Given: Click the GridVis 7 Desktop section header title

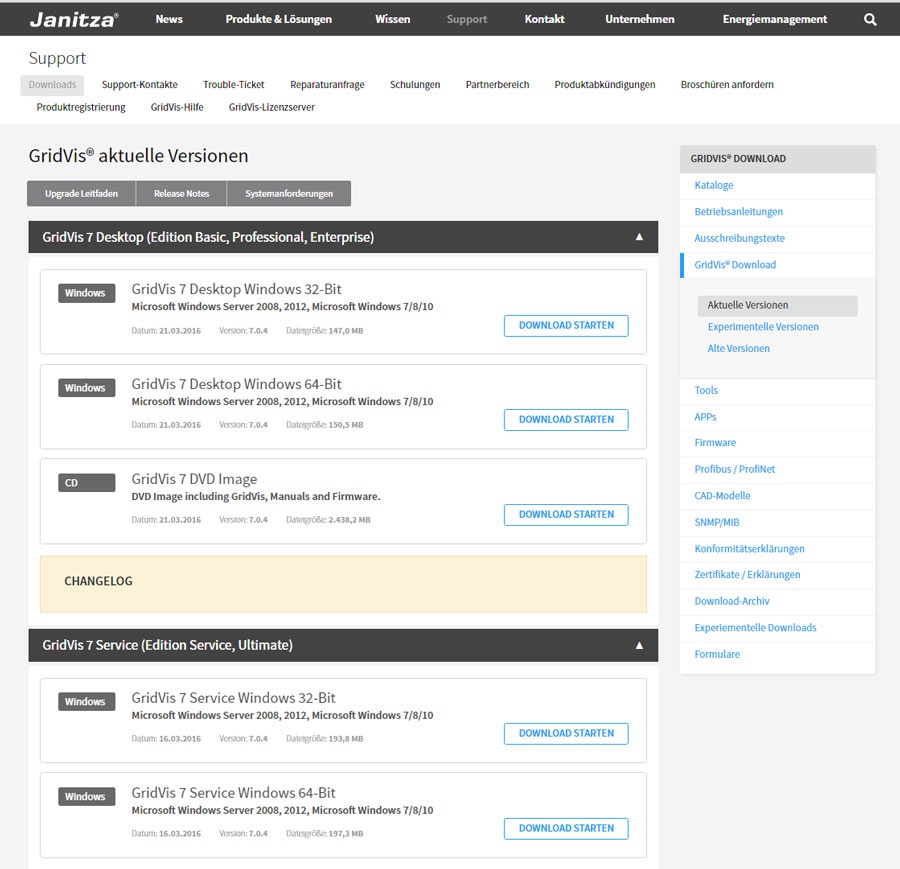Looking at the screenshot, I should pyautogui.click(x=208, y=237).
